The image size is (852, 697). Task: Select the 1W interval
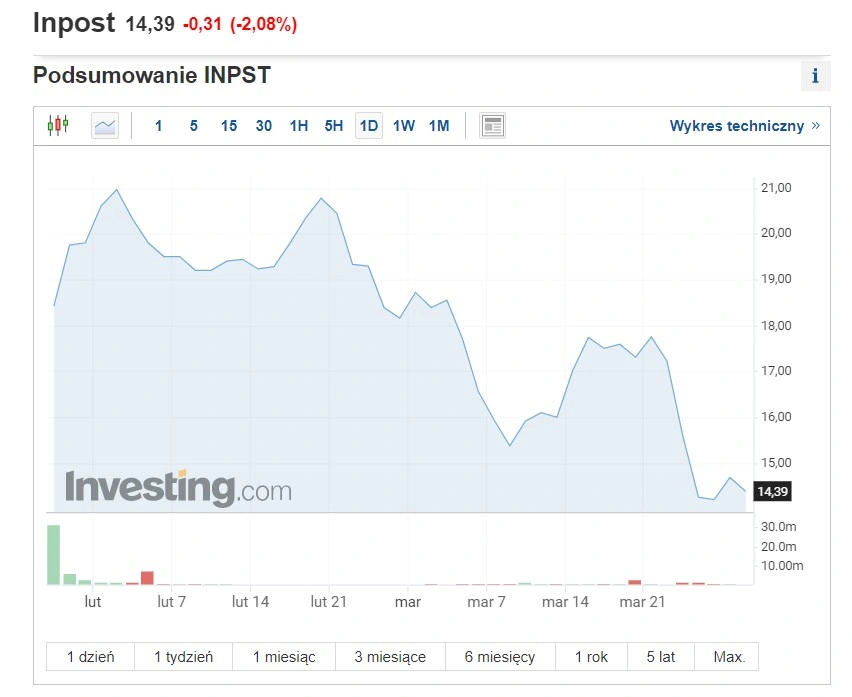click(x=404, y=126)
